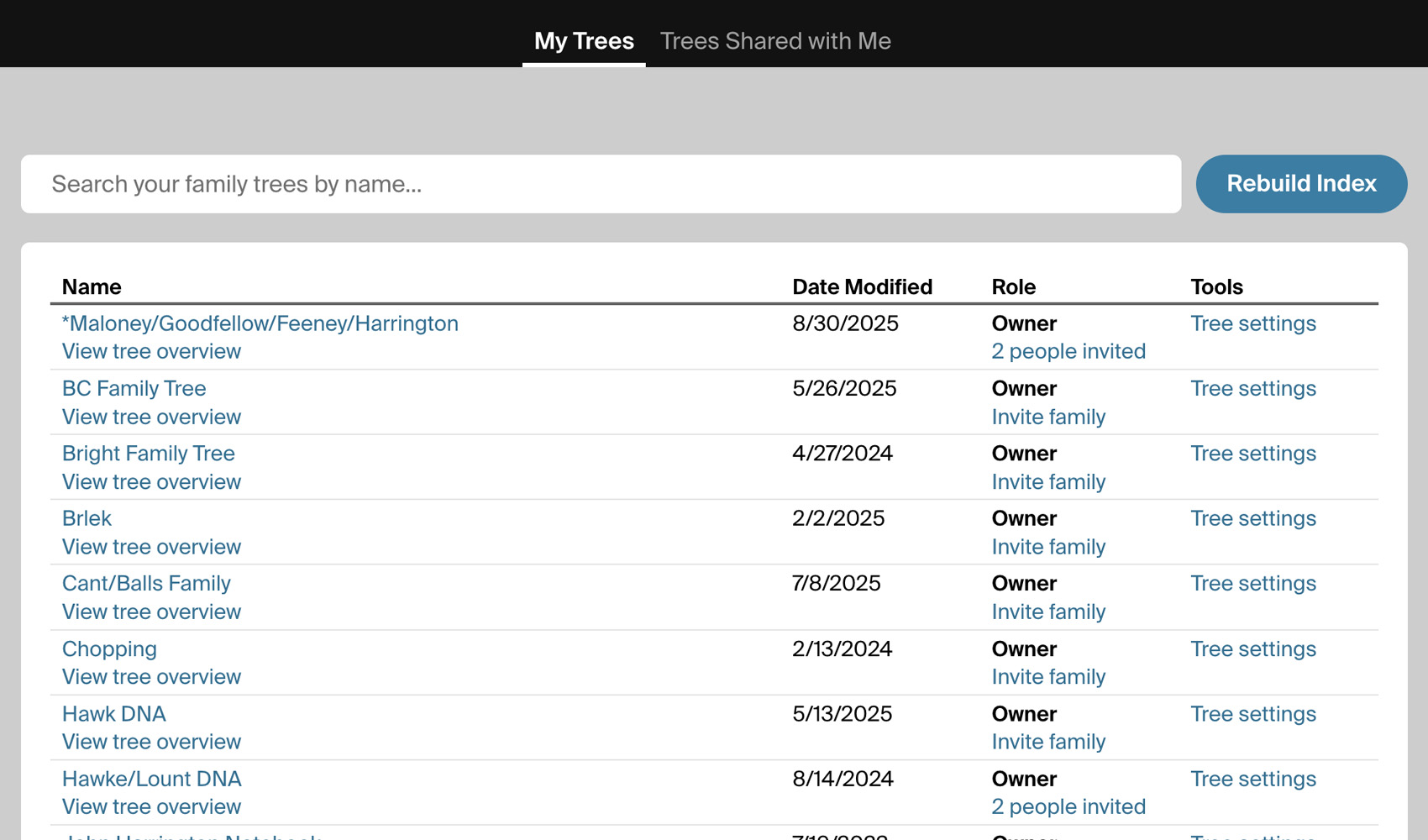Open the Hawk DNA tree

(114, 713)
